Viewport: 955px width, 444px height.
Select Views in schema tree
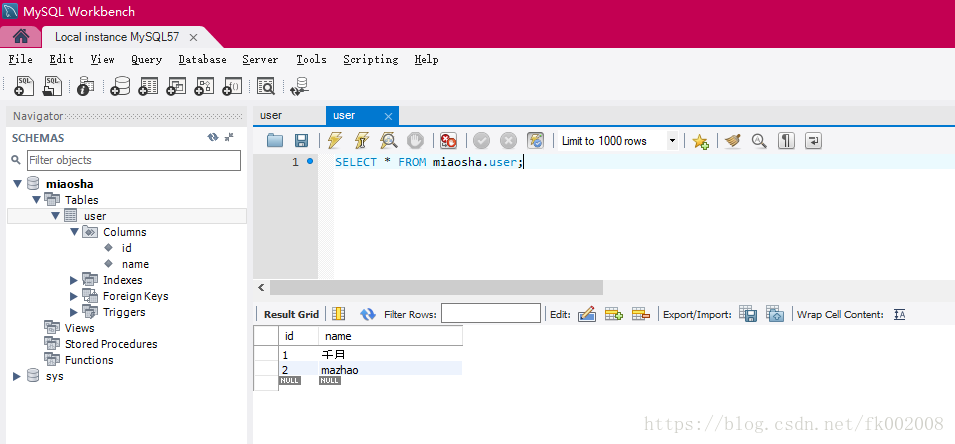[80, 328]
